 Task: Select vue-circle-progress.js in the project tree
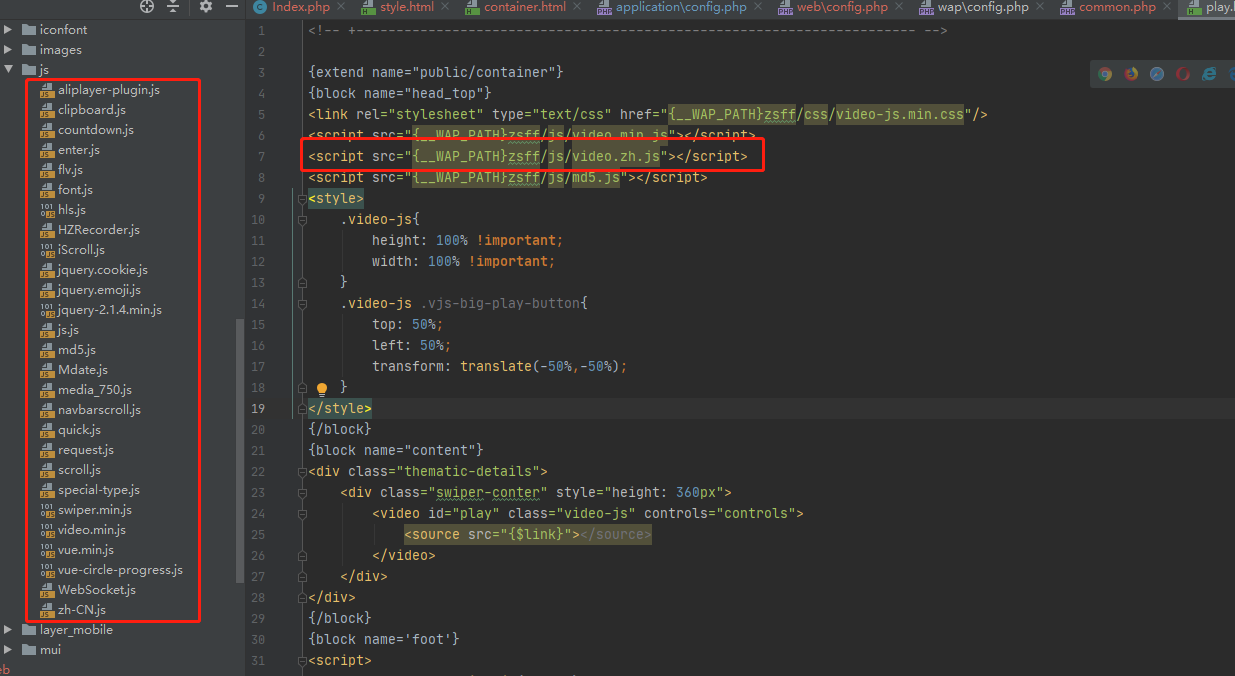[120, 570]
